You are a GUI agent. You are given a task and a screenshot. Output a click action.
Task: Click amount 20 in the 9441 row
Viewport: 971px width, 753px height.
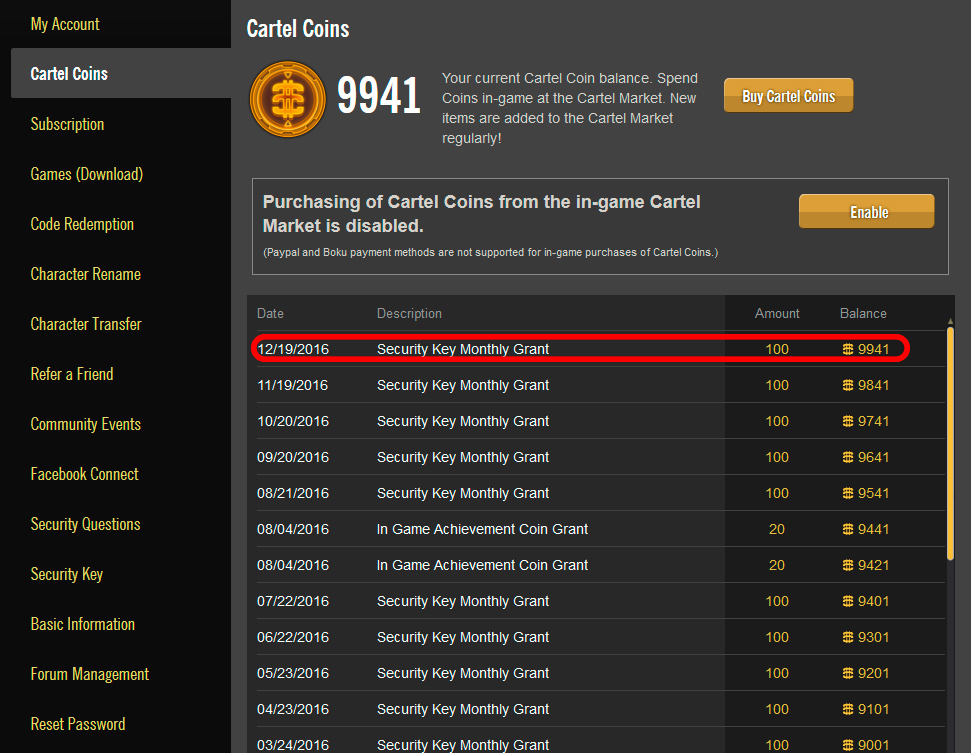pyautogui.click(x=777, y=529)
